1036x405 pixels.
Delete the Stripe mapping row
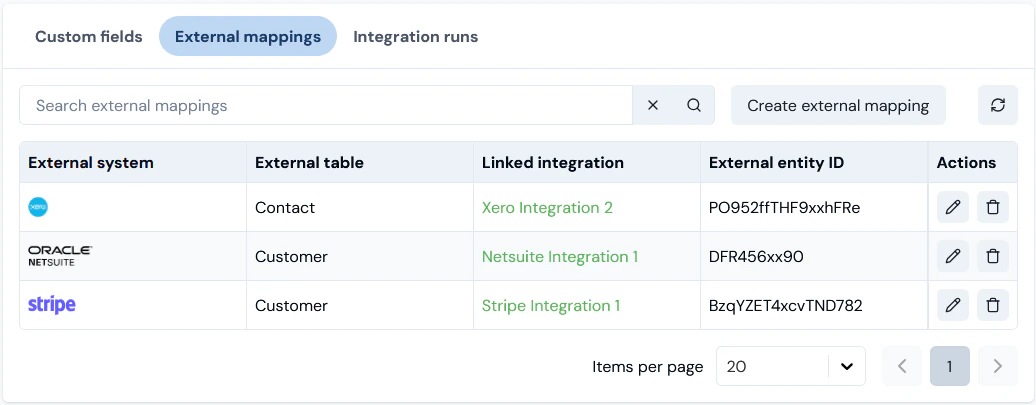[x=993, y=305]
